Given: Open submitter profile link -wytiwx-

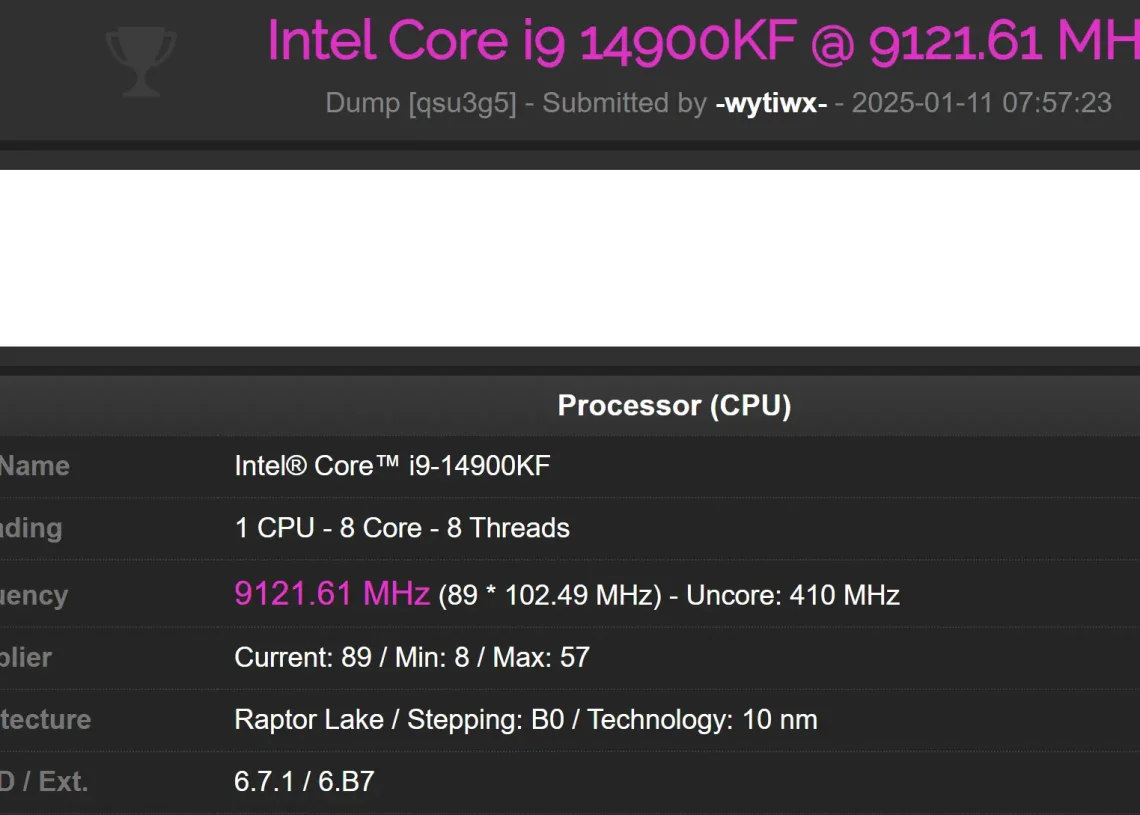Looking at the screenshot, I should 771,103.
